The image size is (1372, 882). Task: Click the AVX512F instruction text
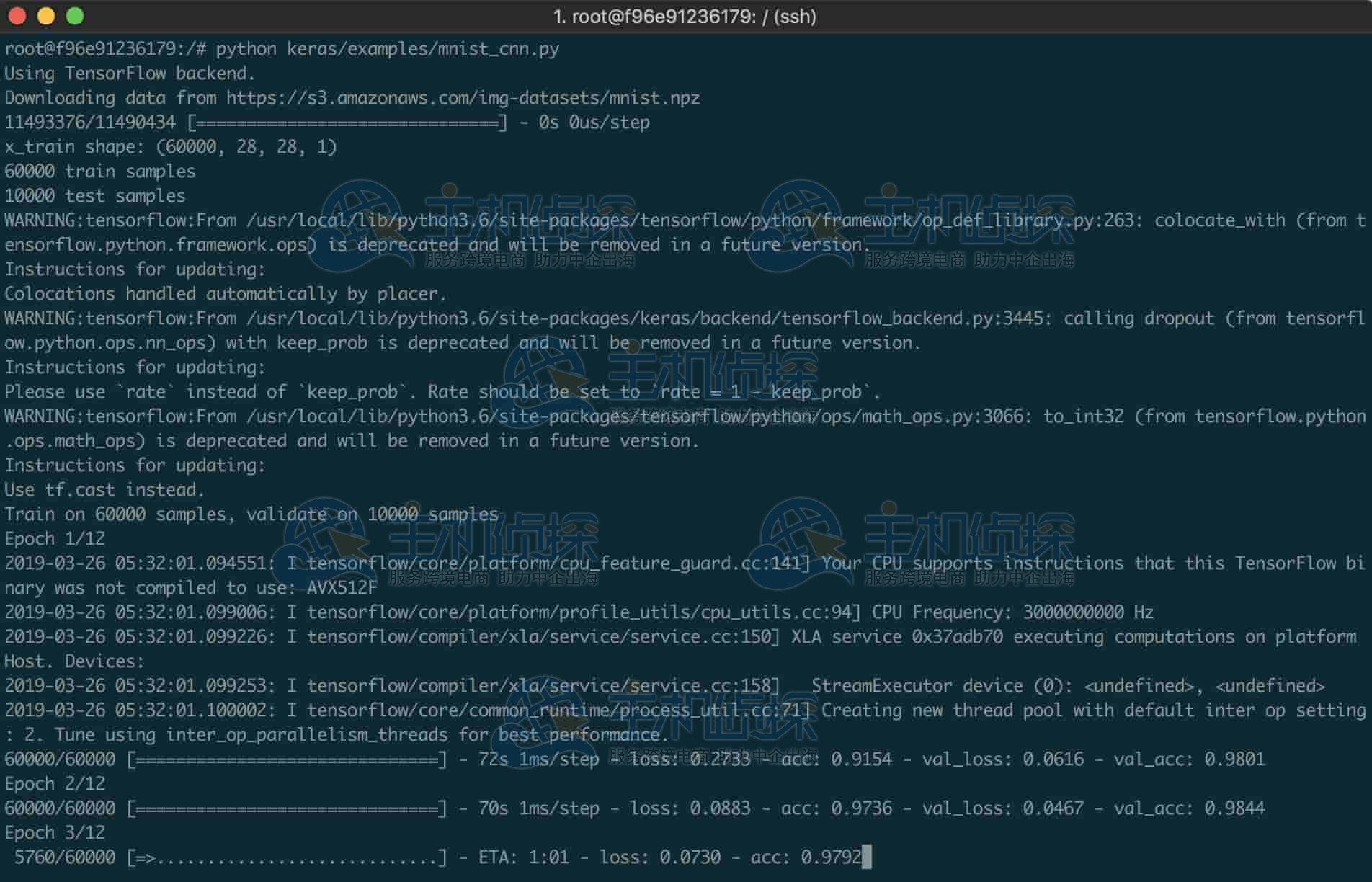point(342,588)
